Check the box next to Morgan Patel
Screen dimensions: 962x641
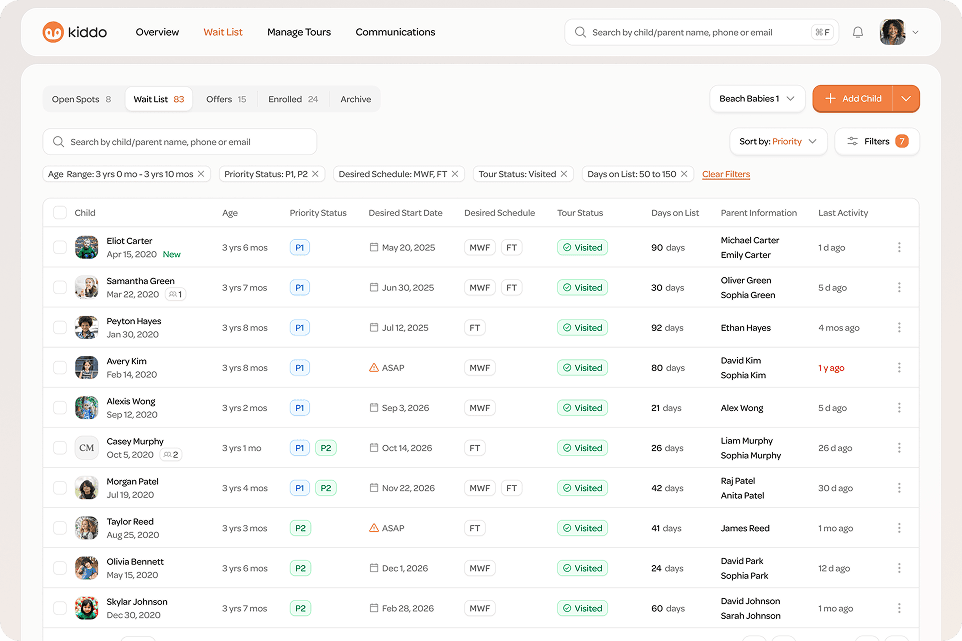tap(60, 488)
